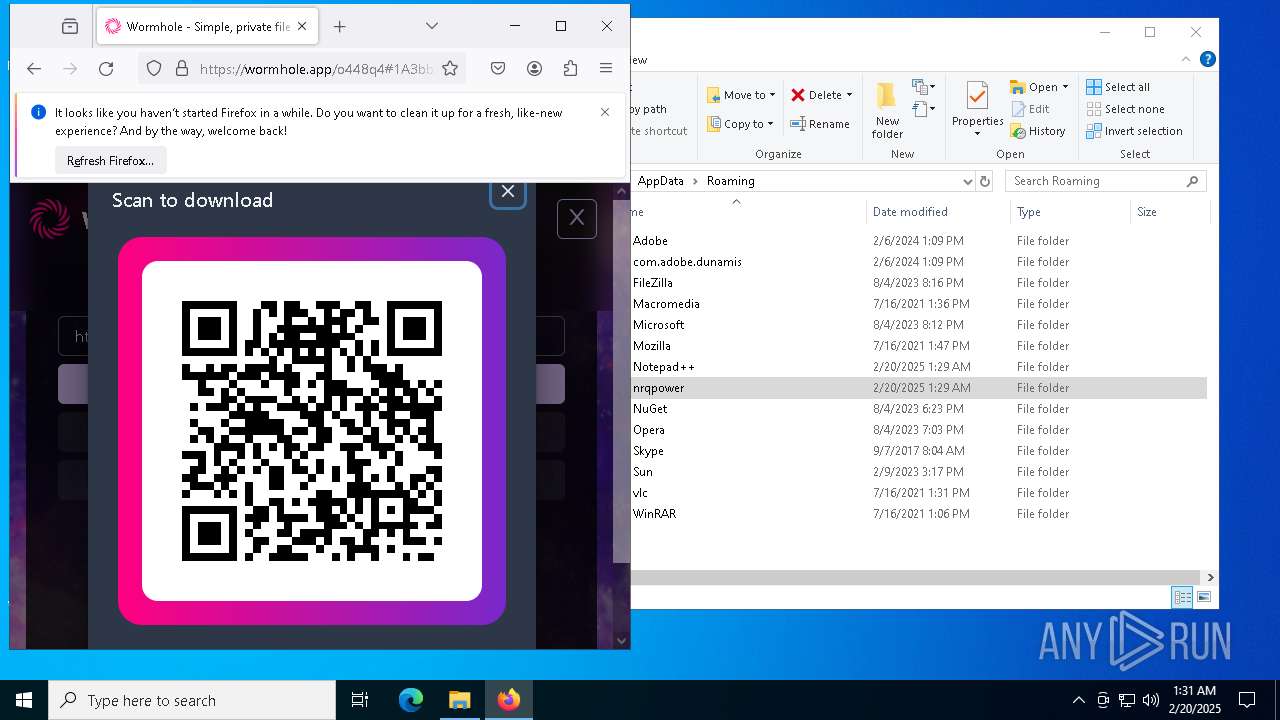The width and height of the screenshot is (1280, 720).
Task: Click Search Roaming box
Action: point(1105,181)
